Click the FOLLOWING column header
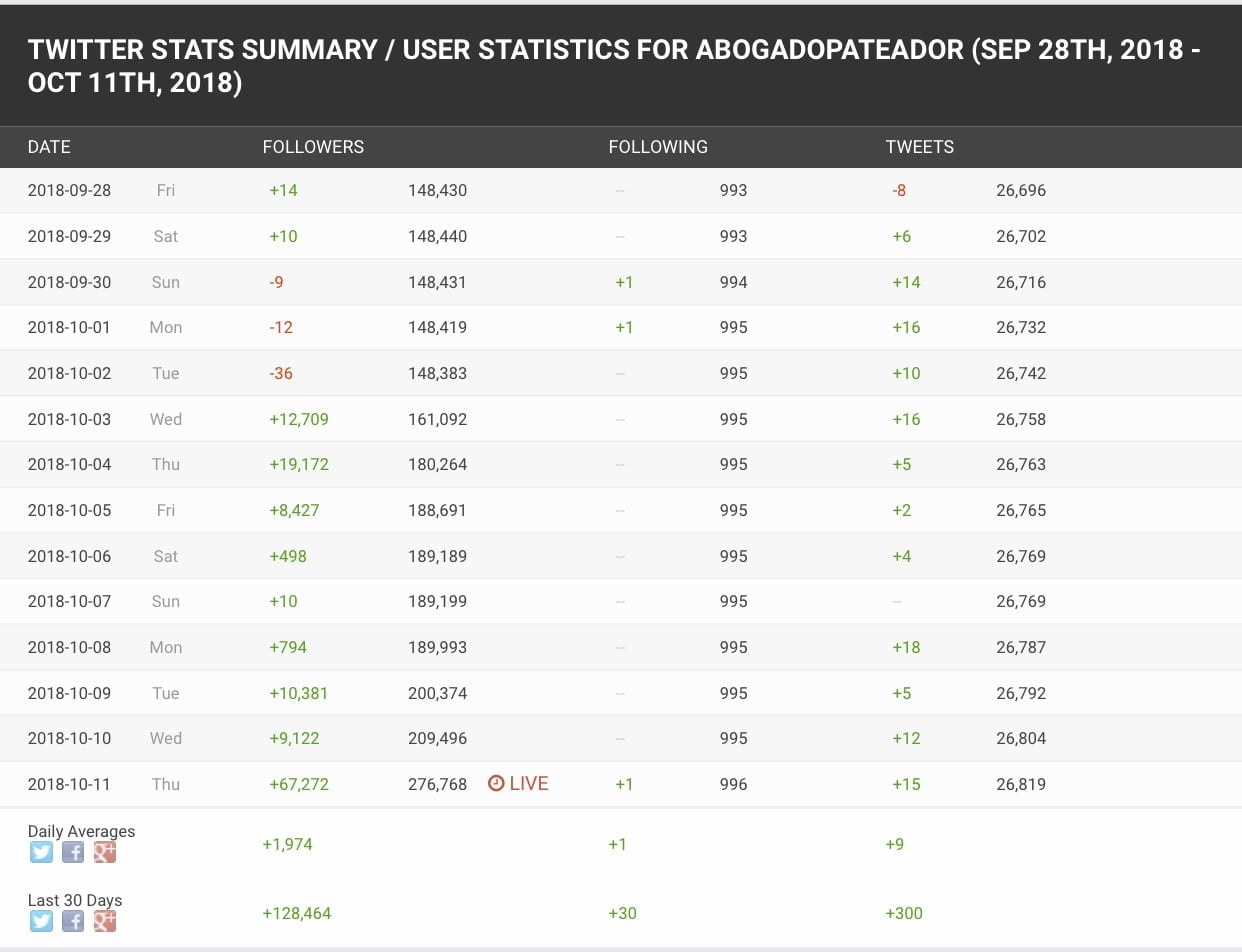The height and width of the screenshot is (952, 1242). pyautogui.click(x=658, y=147)
